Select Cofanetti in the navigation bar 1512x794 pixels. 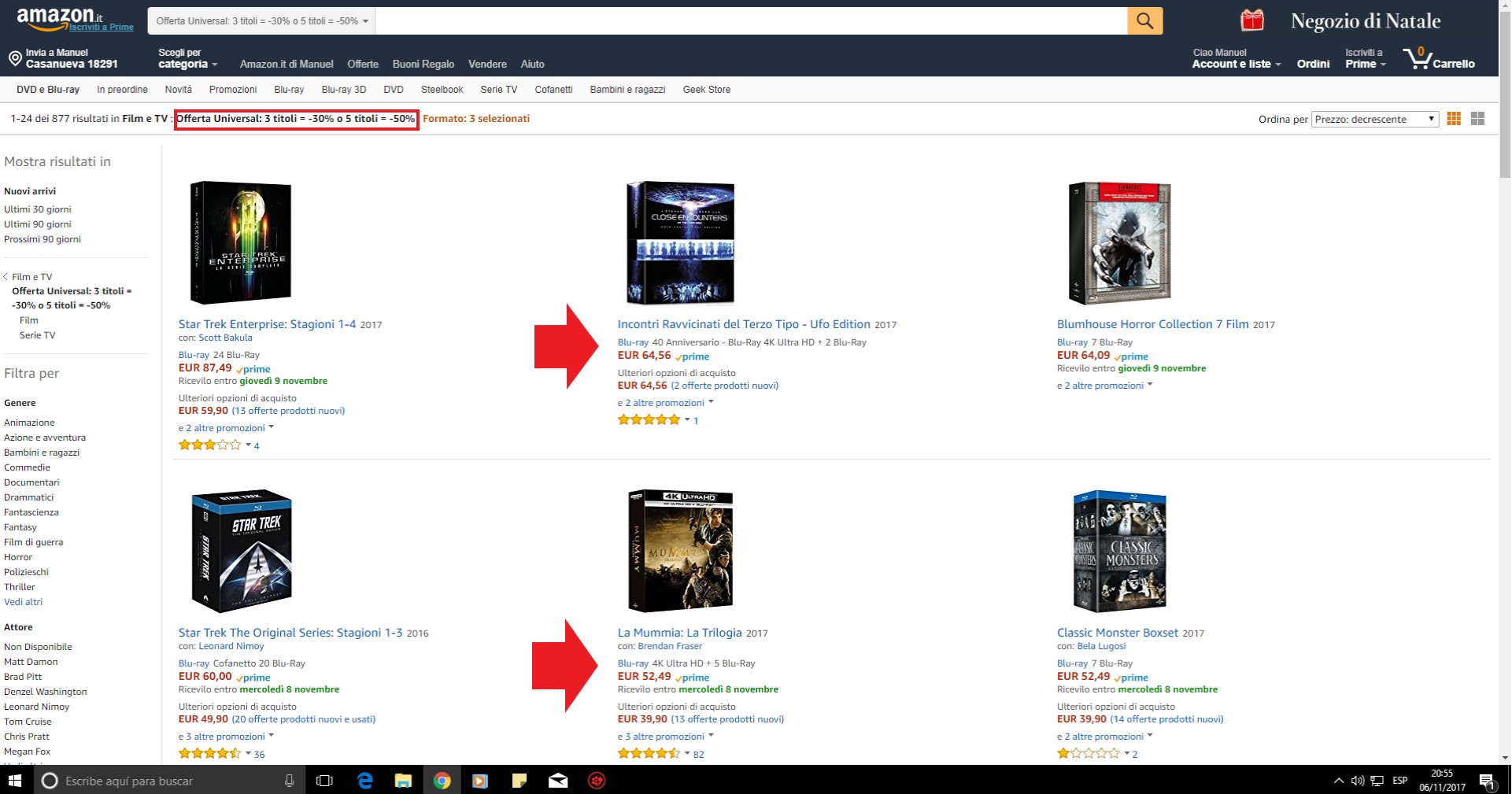tap(553, 90)
